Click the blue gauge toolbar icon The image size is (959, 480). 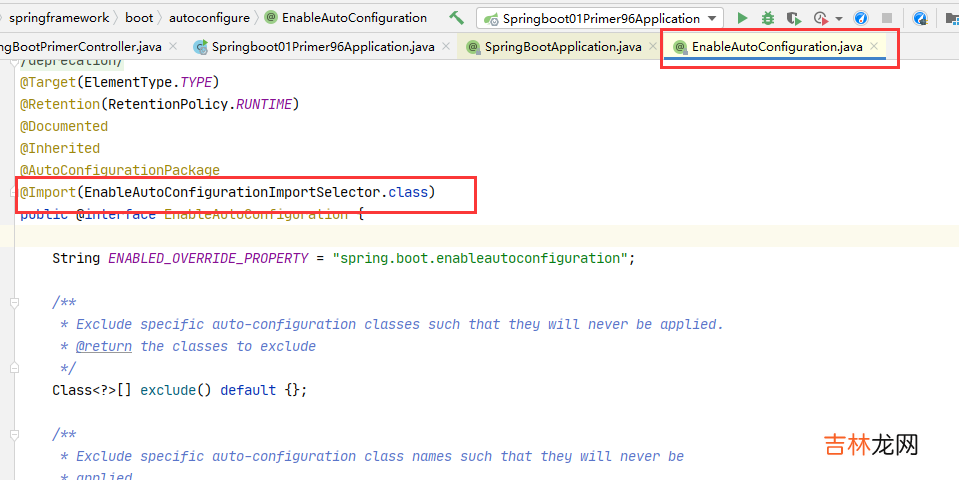(860, 18)
